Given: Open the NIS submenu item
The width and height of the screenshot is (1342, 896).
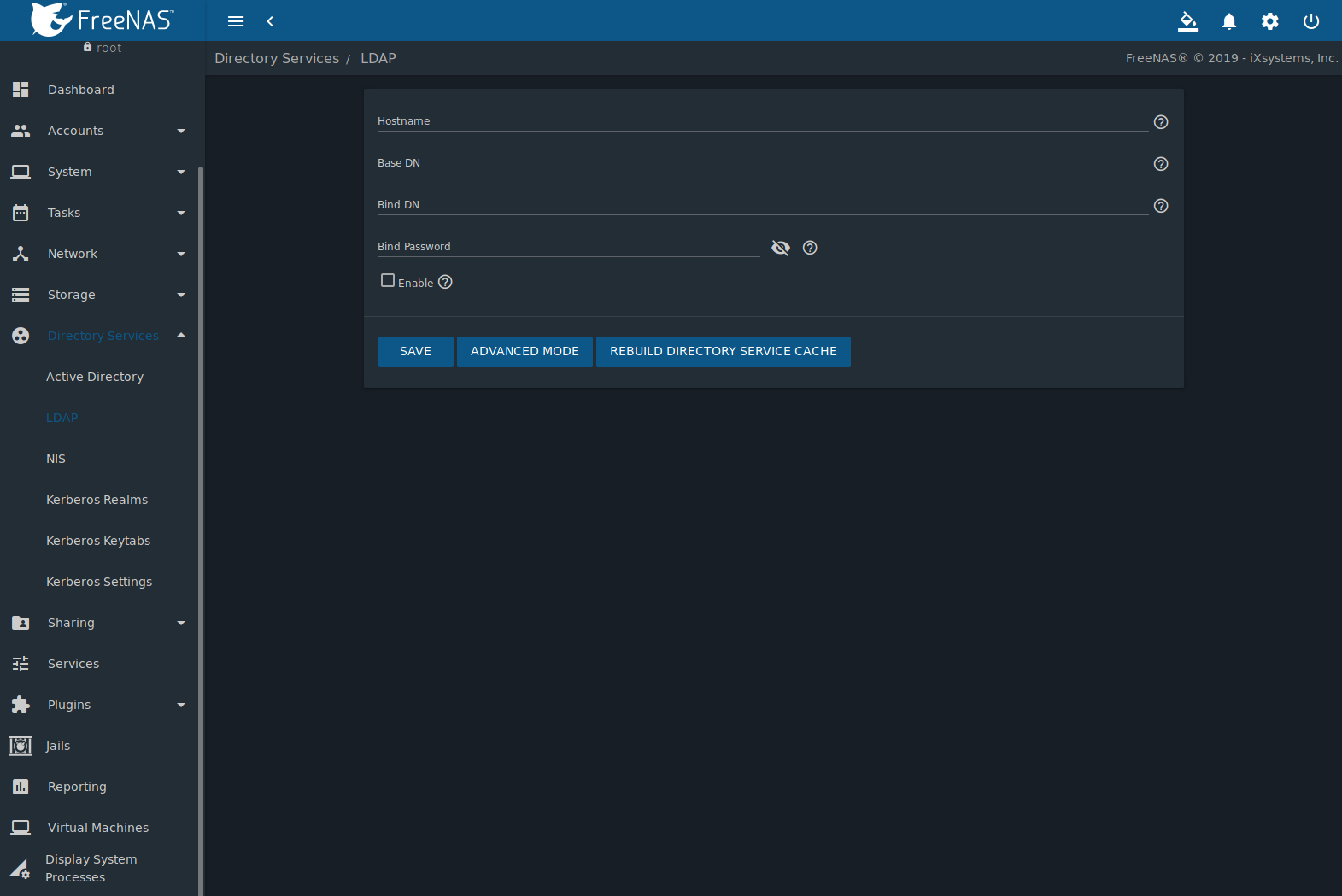Looking at the screenshot, I should tap(56, 459).
